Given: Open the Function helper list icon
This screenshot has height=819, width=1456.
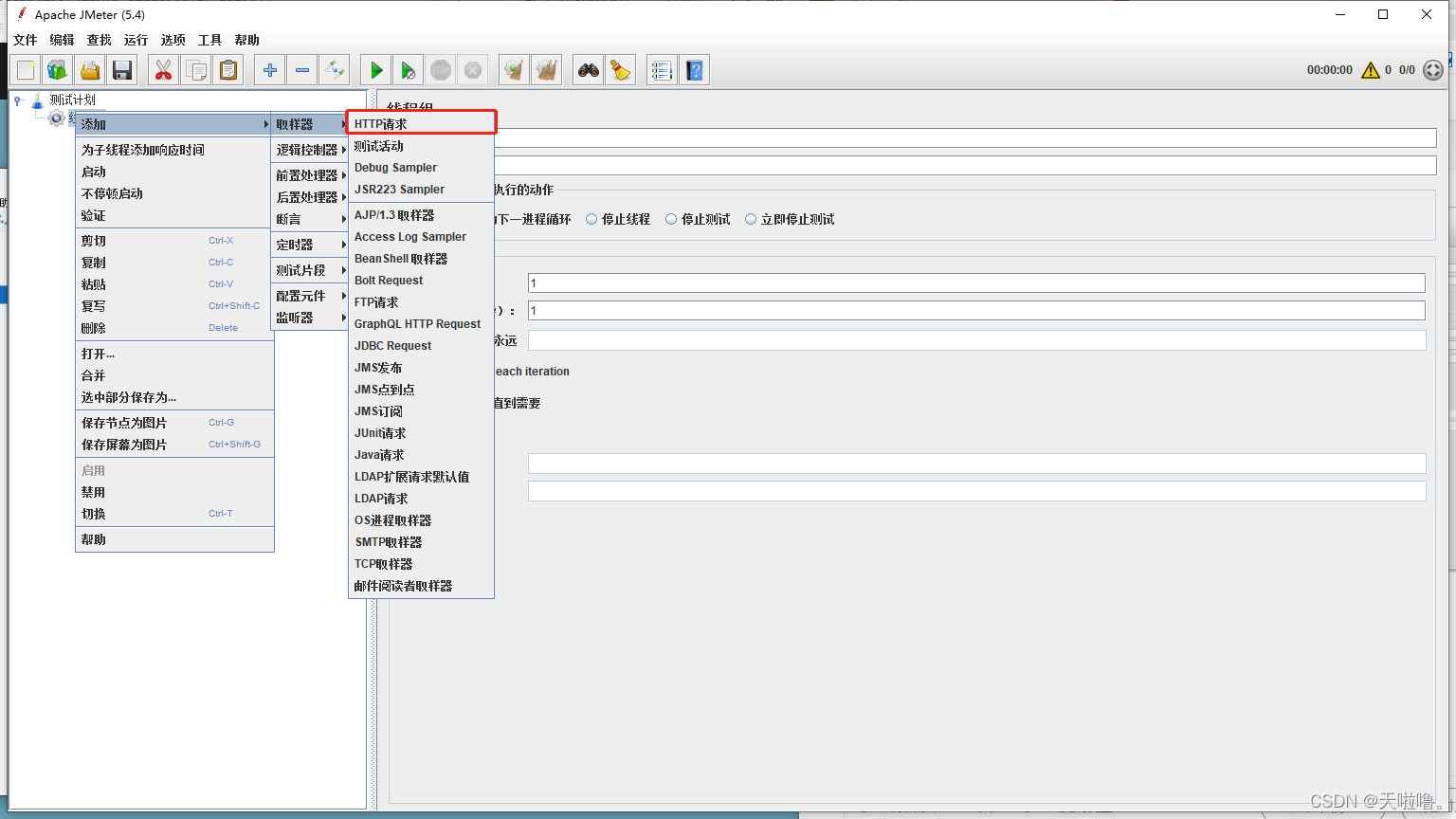Looking at the screenshot, I should pyautogui.click(x=663, y=70).
